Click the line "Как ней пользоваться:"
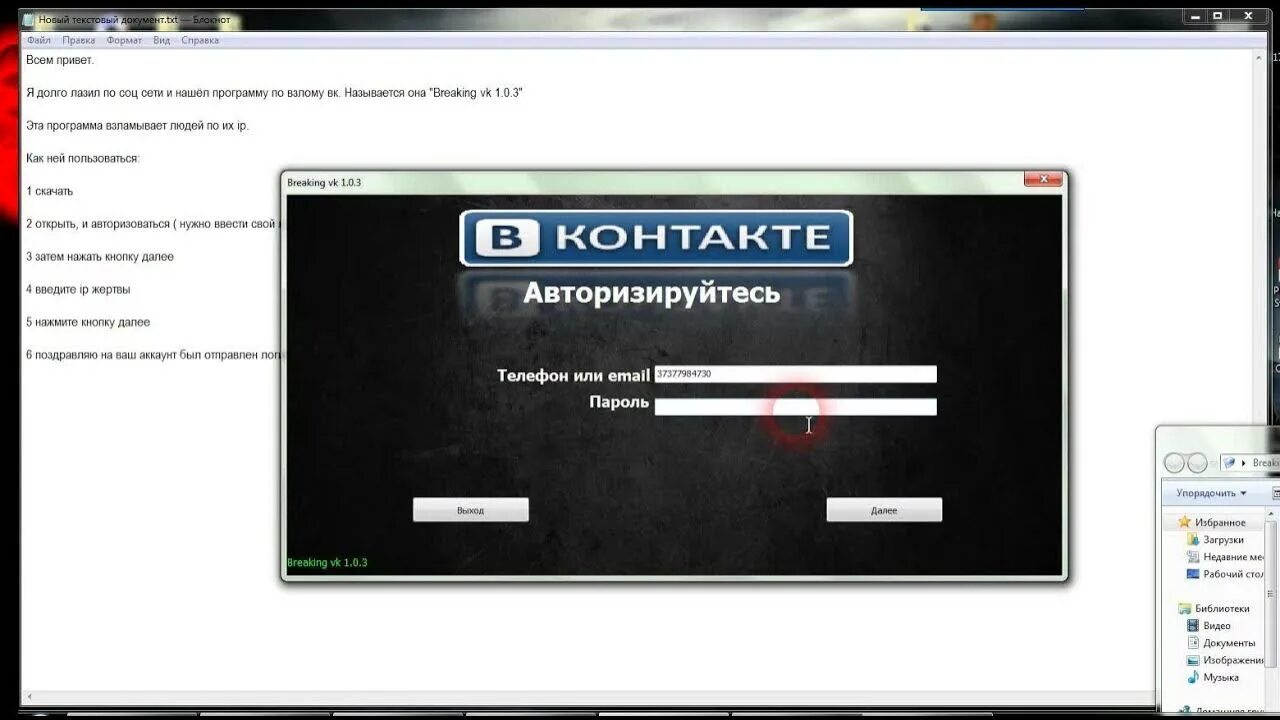Viewport: 1280px width, 720px height. pyautogui.click(x=83, y=158)
